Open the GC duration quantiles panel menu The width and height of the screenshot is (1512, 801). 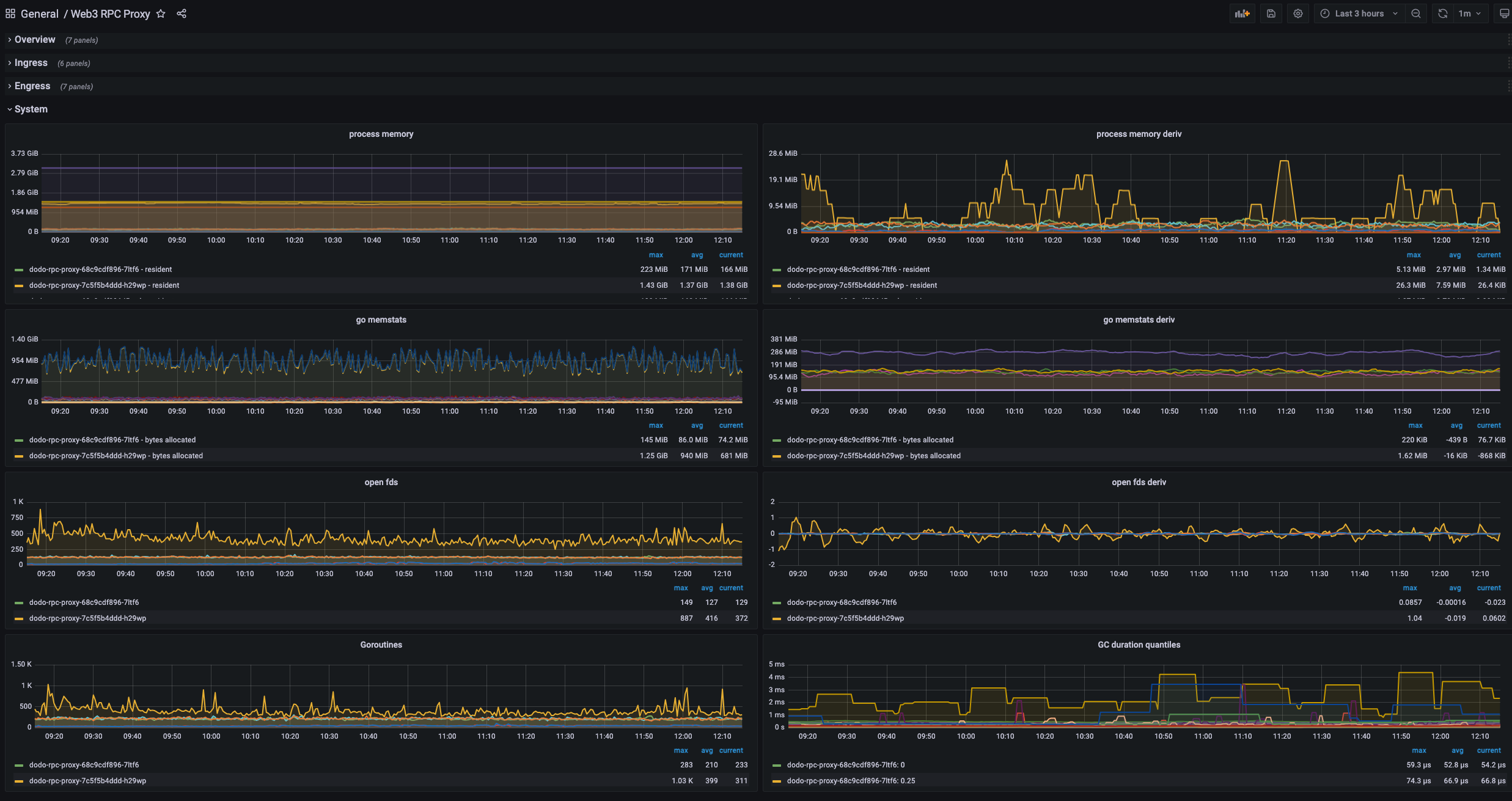[1139, 645]
